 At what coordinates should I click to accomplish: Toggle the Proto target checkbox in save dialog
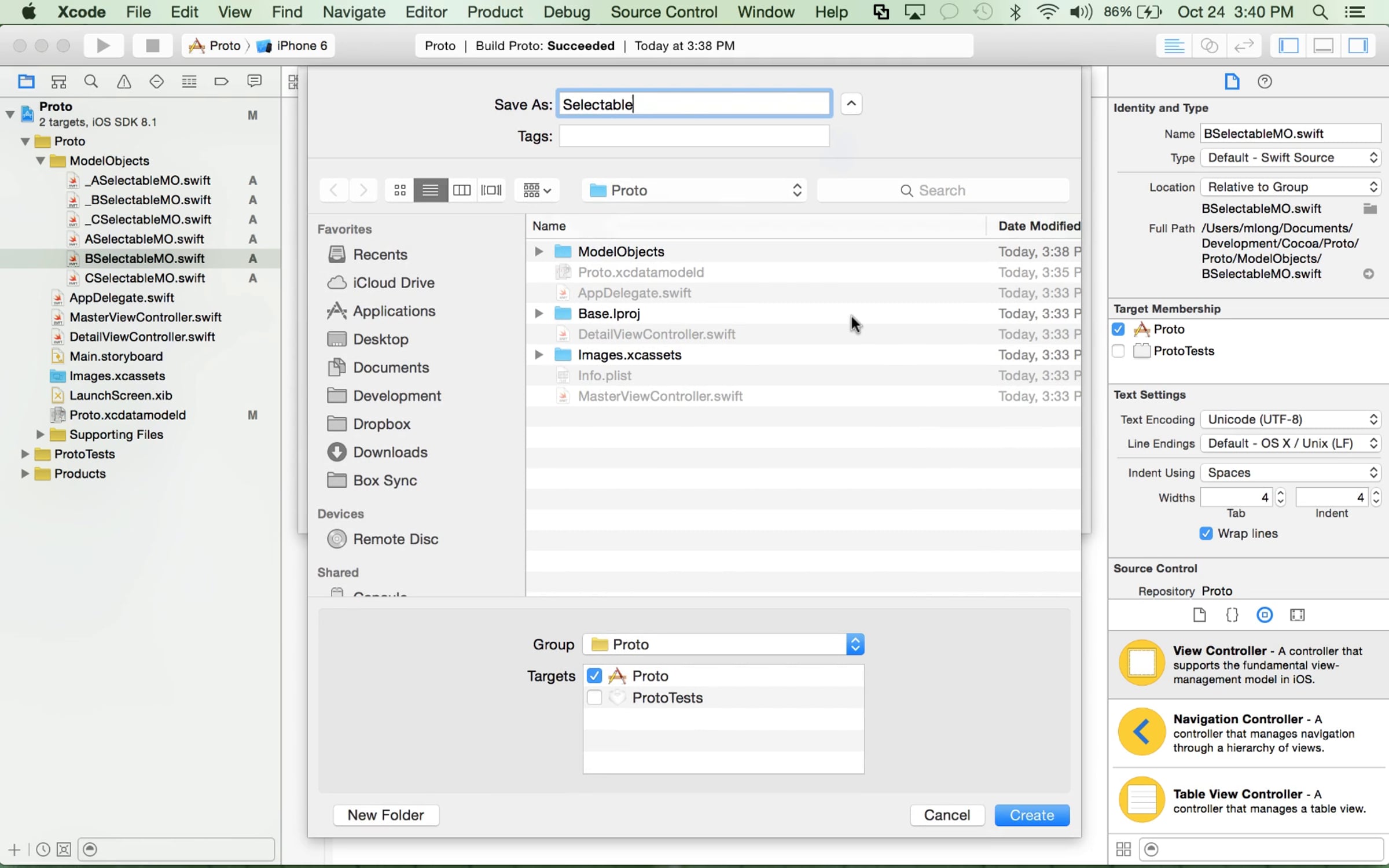coord(594,676)
